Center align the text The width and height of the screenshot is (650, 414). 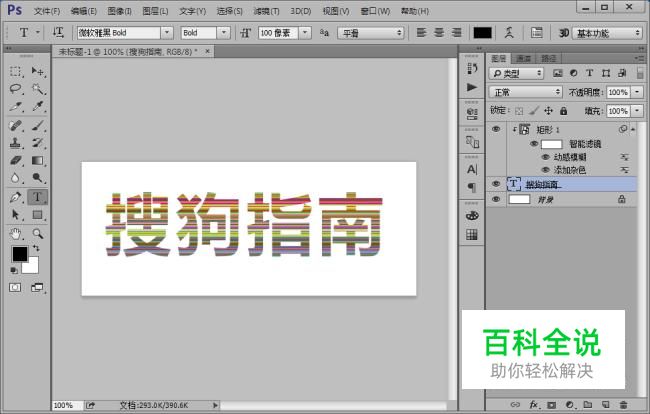(439, 32)
